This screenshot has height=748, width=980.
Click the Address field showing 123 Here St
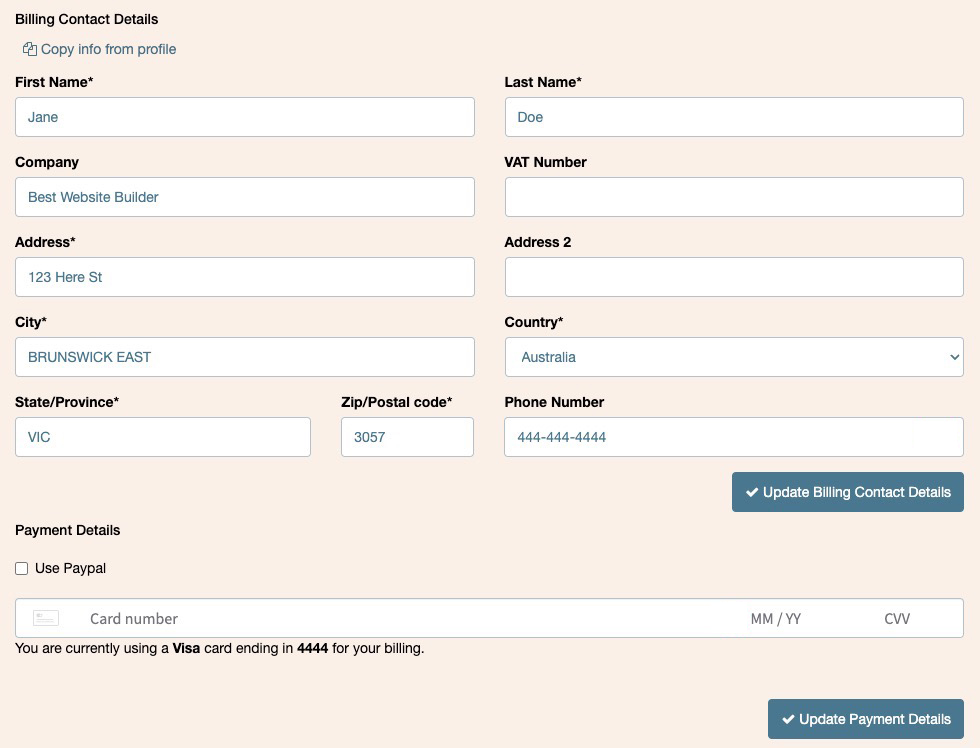pyautogui.click(x=245, y=277)
